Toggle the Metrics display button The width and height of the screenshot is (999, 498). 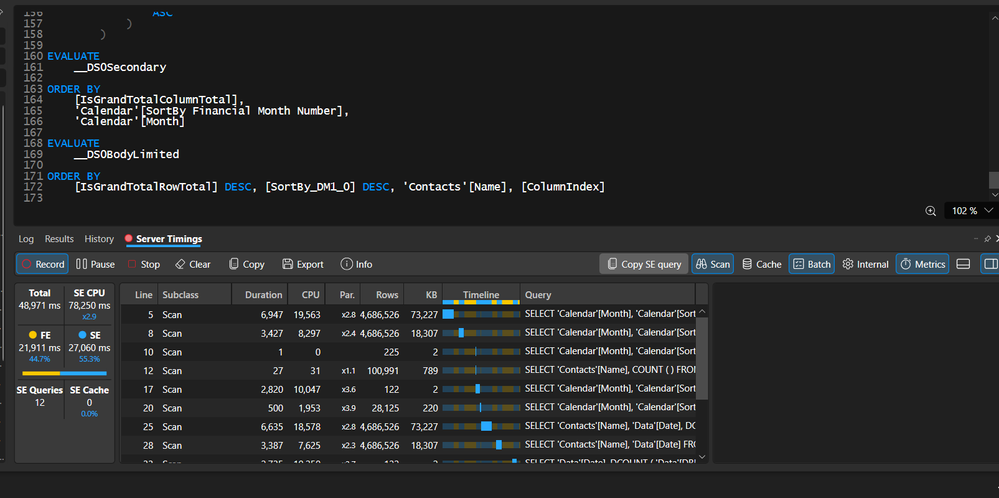[921, 264]
